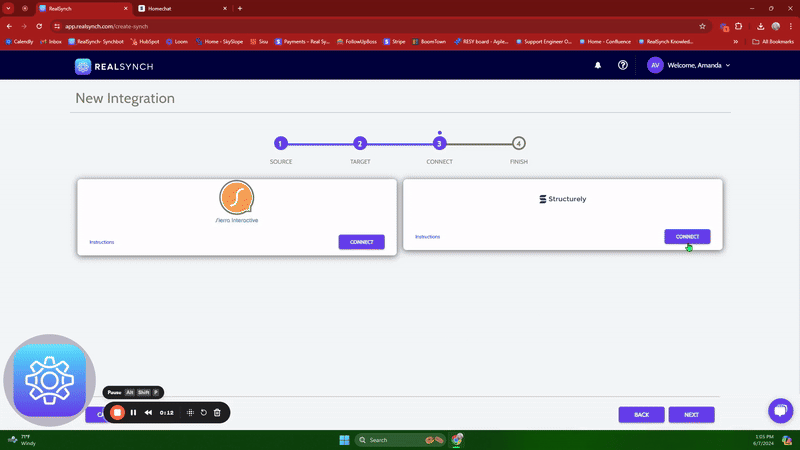800x450 pixels.
Task: Pause the screen recording
Action: [133, 413]
